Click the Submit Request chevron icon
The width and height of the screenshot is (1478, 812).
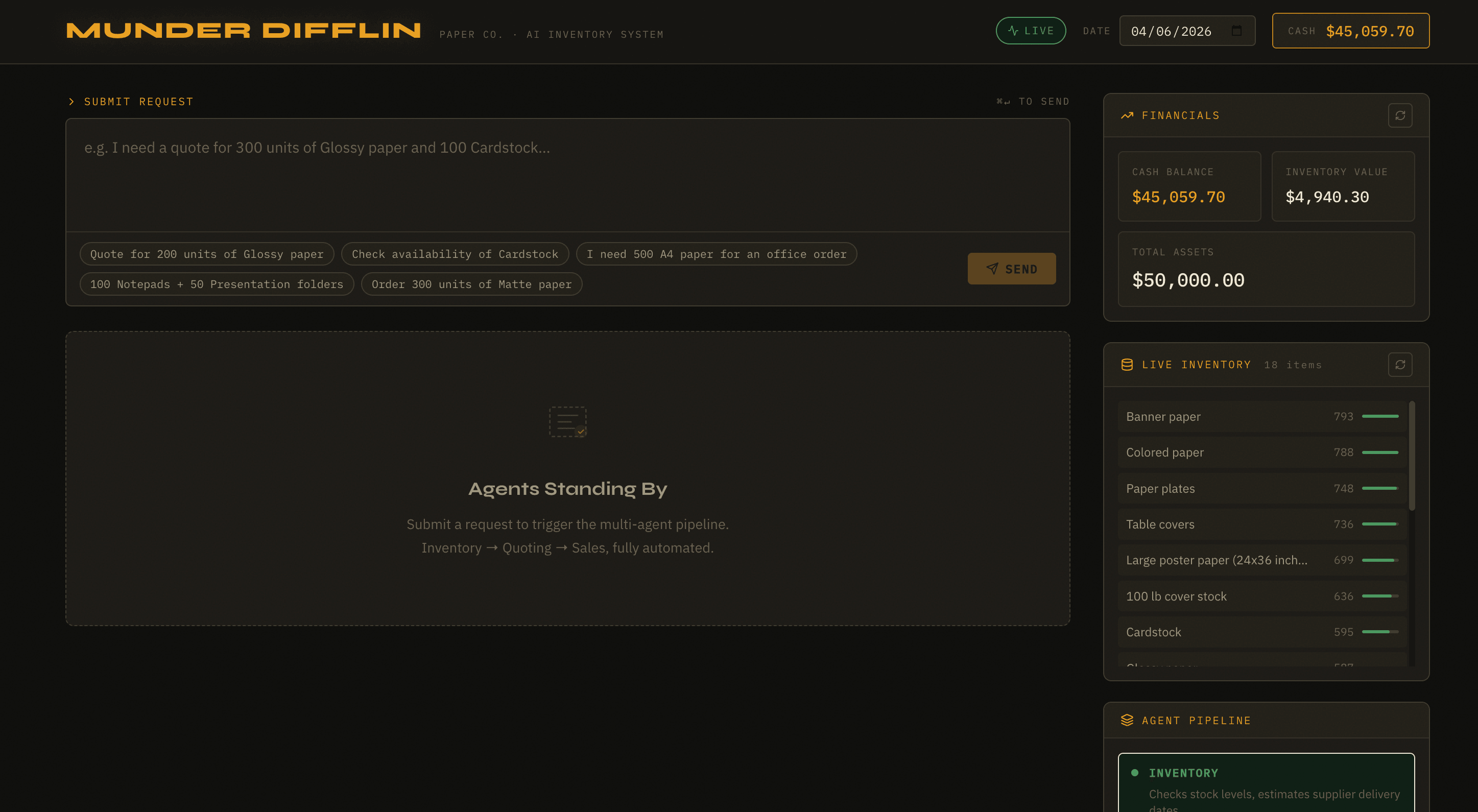[71, 102]
